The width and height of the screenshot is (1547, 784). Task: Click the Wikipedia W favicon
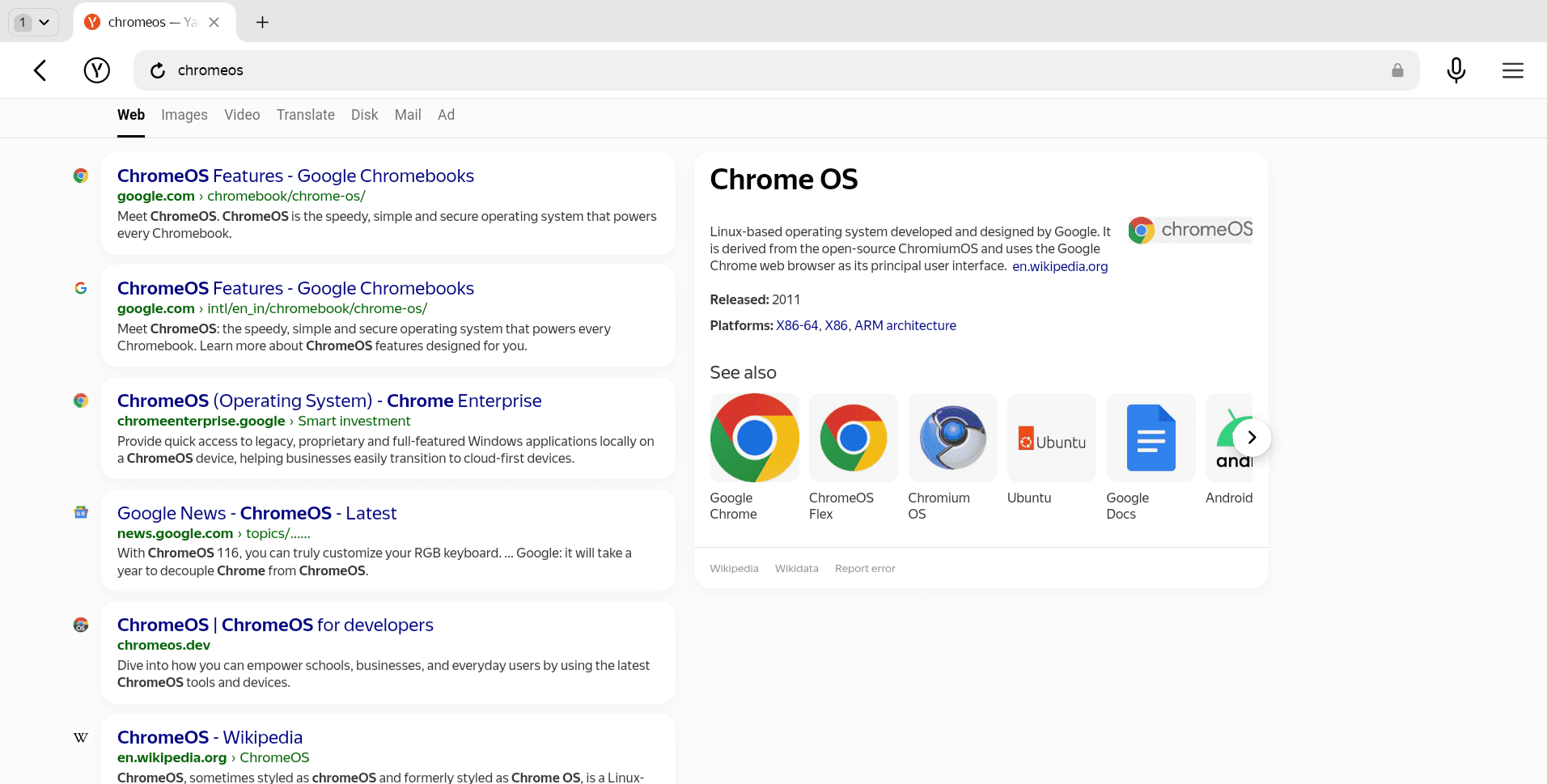coord(81,737)
